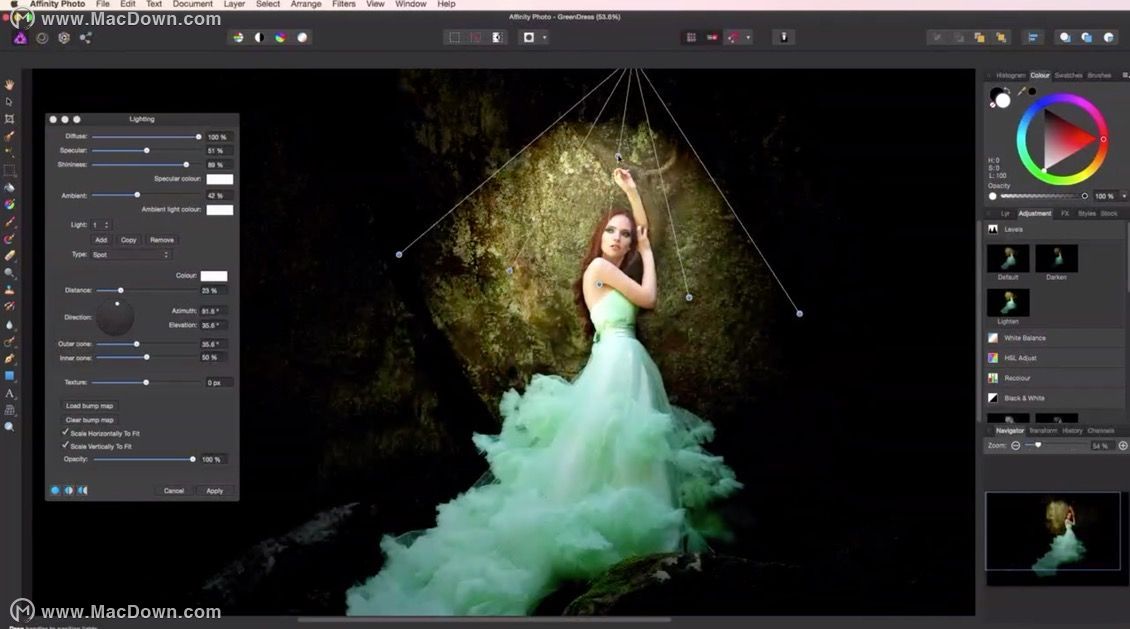
Task: Select the hand View tool
Action: click(9, 85)
